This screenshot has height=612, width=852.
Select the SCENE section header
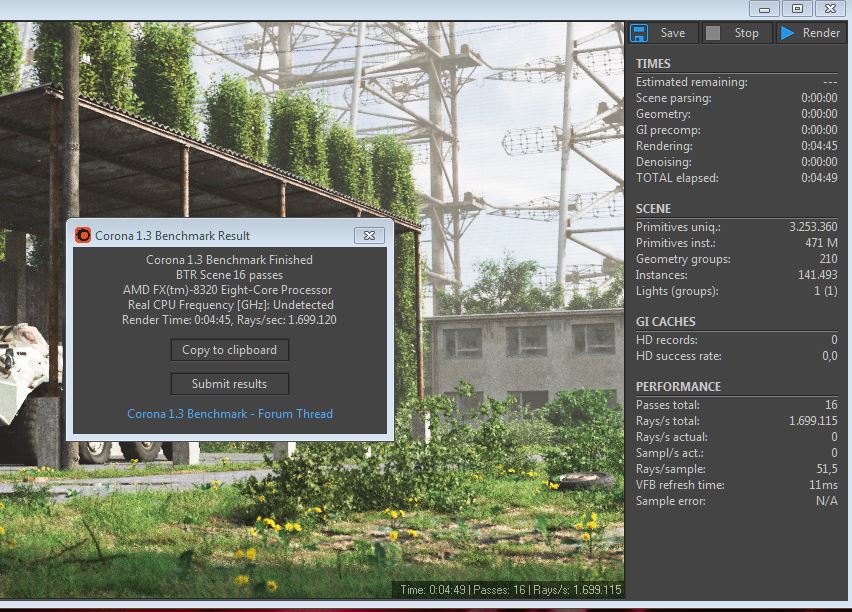[x=653, y=209]
